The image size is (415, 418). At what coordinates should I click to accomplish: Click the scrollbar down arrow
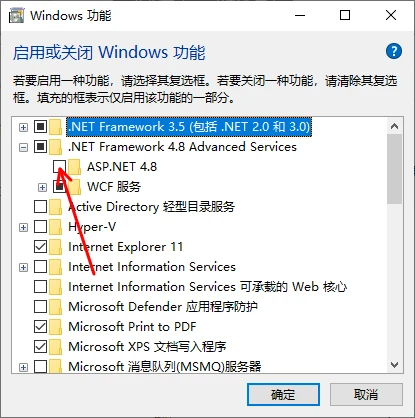coord(395,365)
